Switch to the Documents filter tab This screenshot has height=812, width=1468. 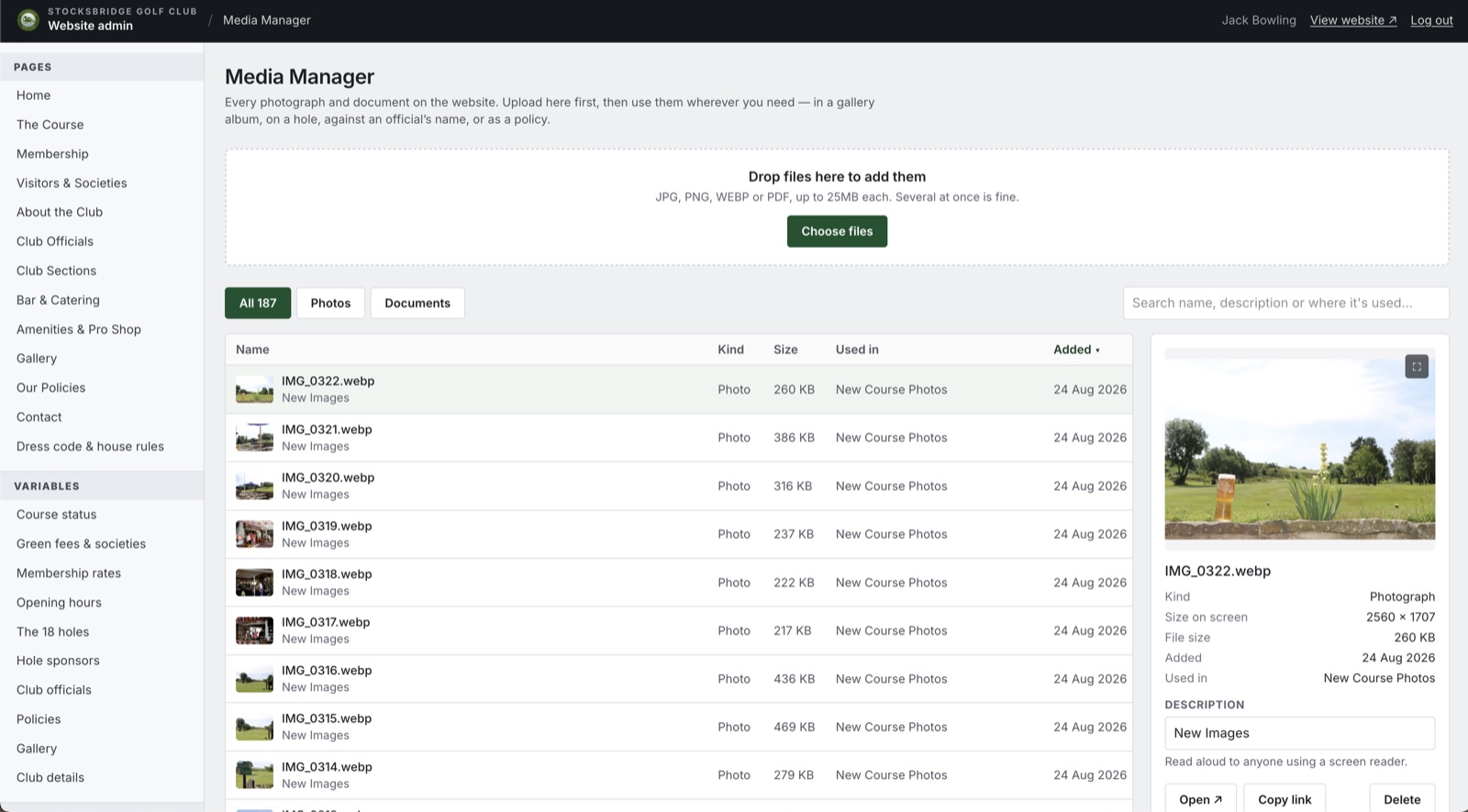(x=417, y=303)
